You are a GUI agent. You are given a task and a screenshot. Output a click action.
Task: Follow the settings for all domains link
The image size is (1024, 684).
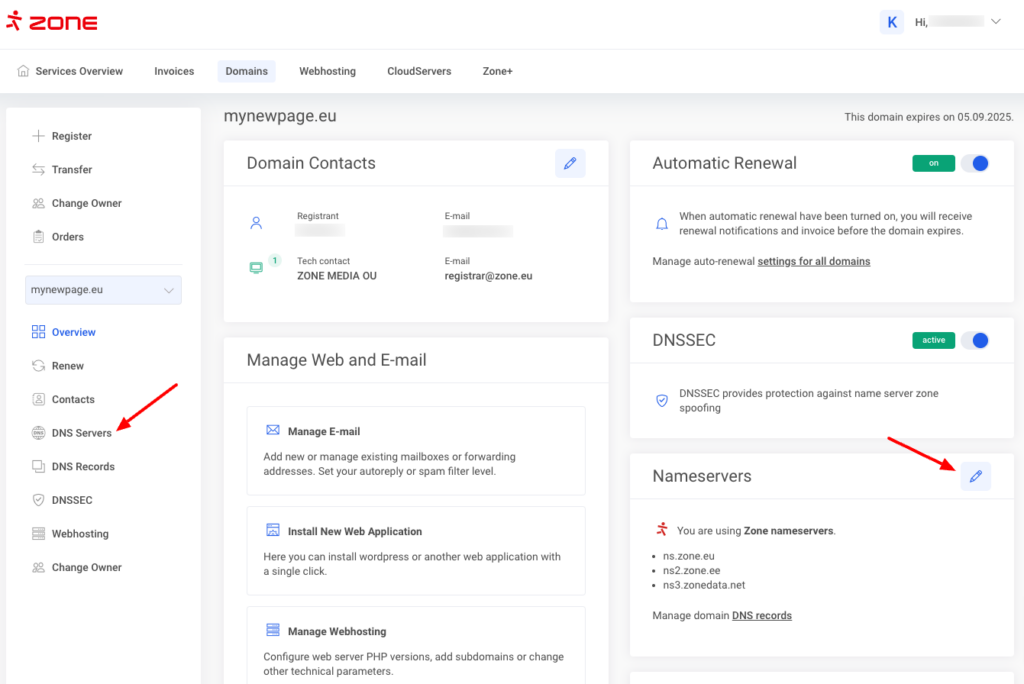813,261
